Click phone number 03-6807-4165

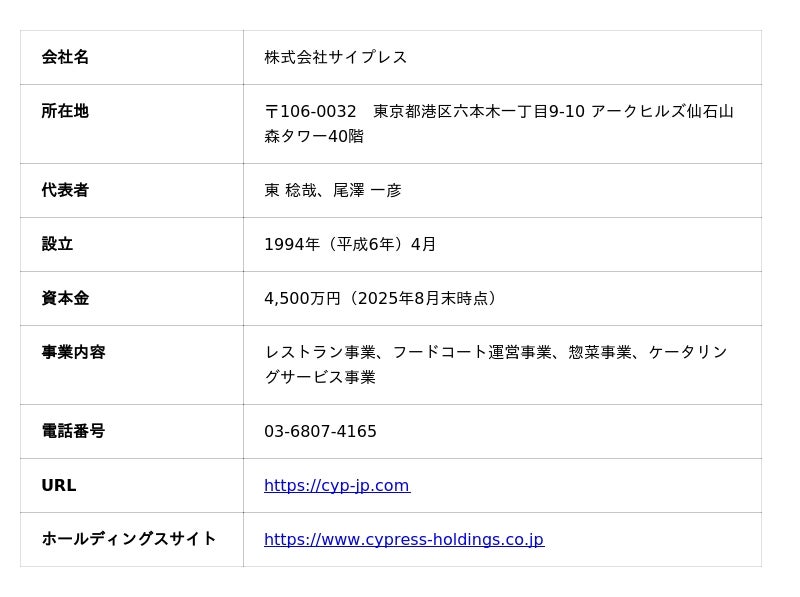point(320,431)
